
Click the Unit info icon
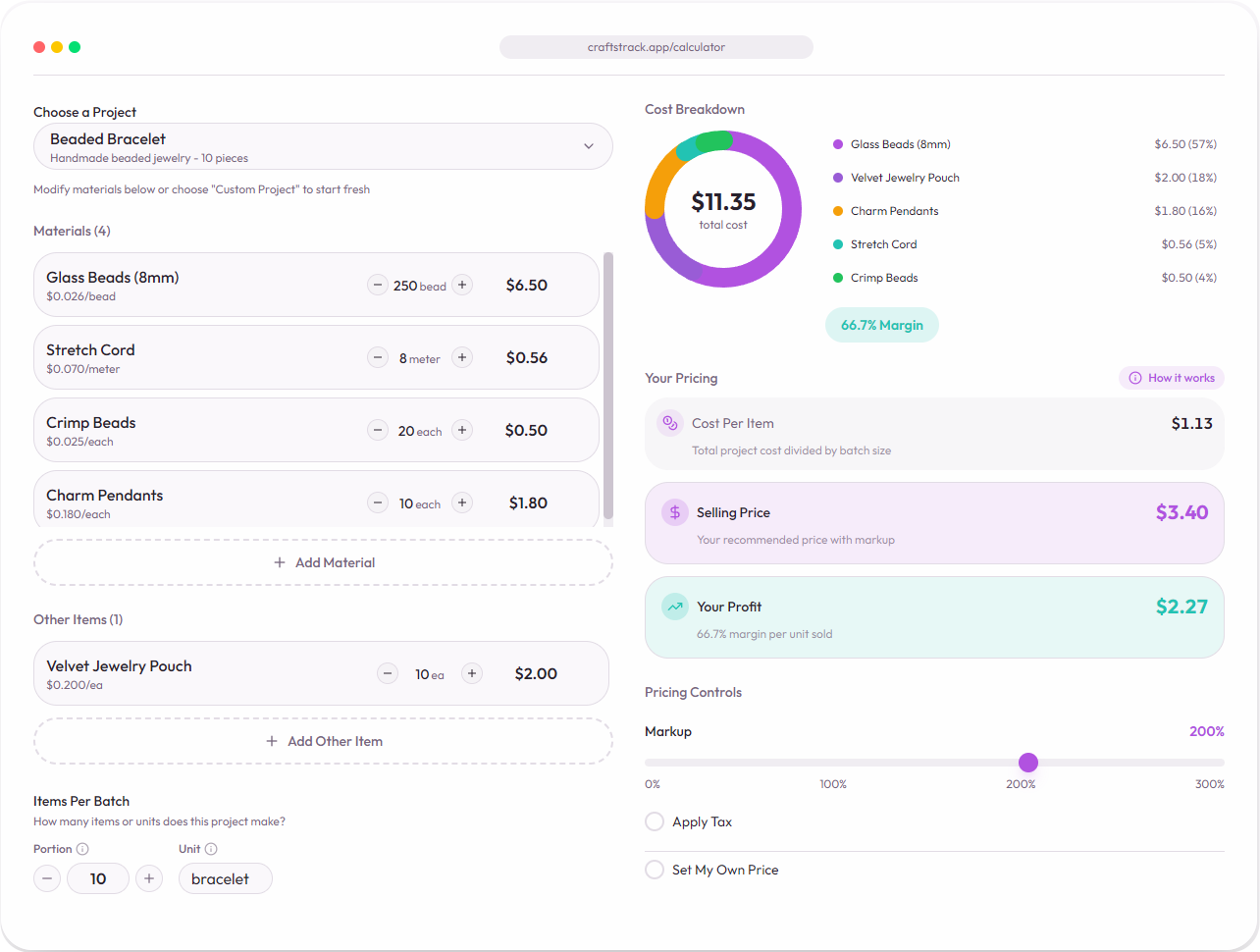click(x=211, y=849)
